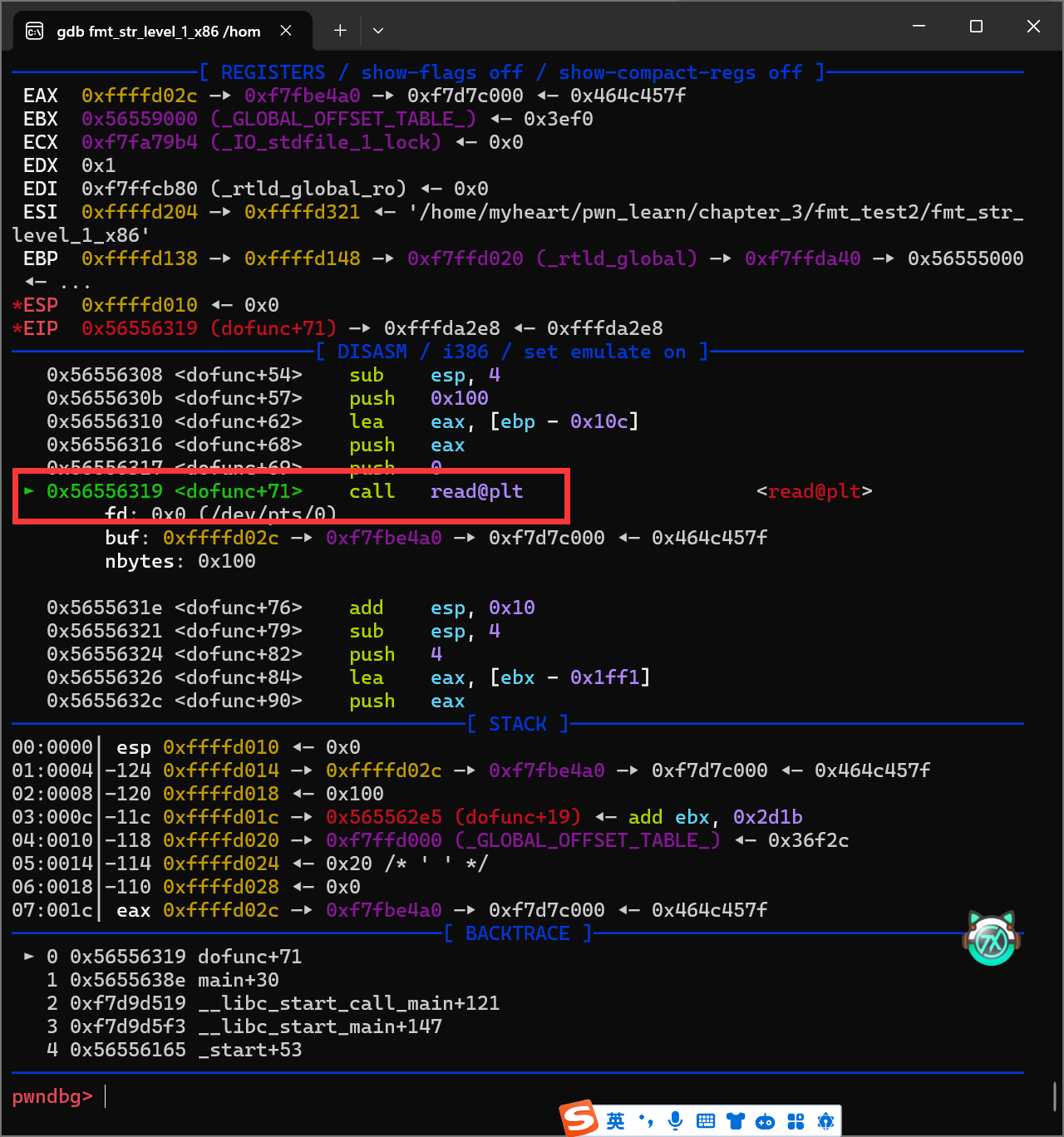
Task: Toggle punctuation mode in Sogou bar
Action: [x=646, y=1121]
